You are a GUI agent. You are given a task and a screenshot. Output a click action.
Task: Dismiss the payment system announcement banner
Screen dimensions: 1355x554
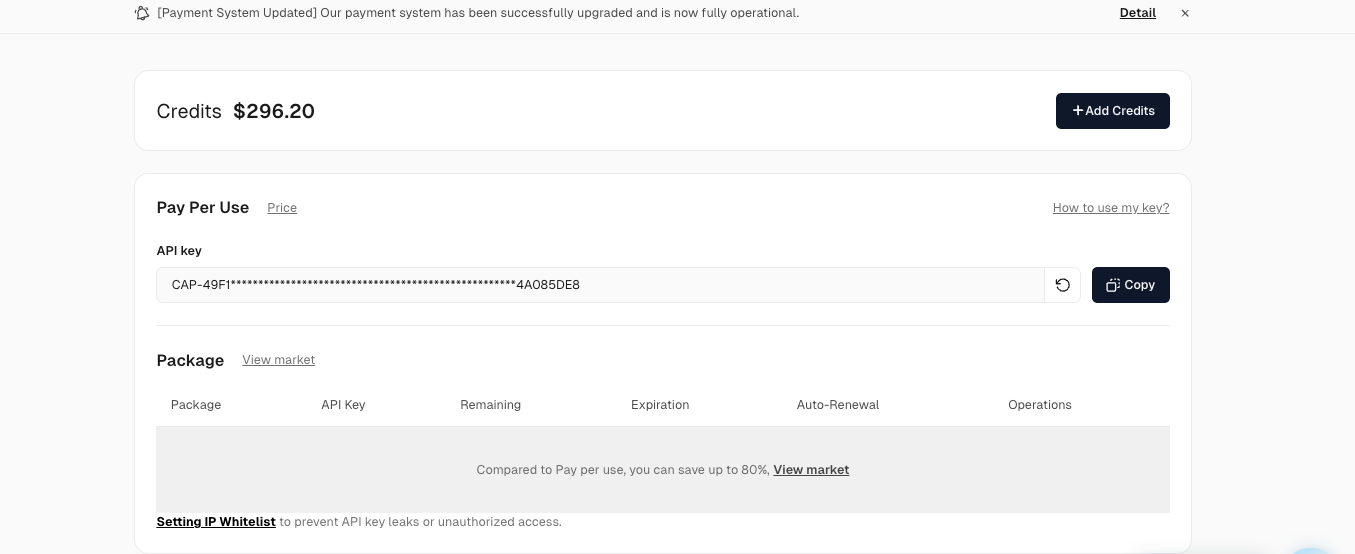1185,13
